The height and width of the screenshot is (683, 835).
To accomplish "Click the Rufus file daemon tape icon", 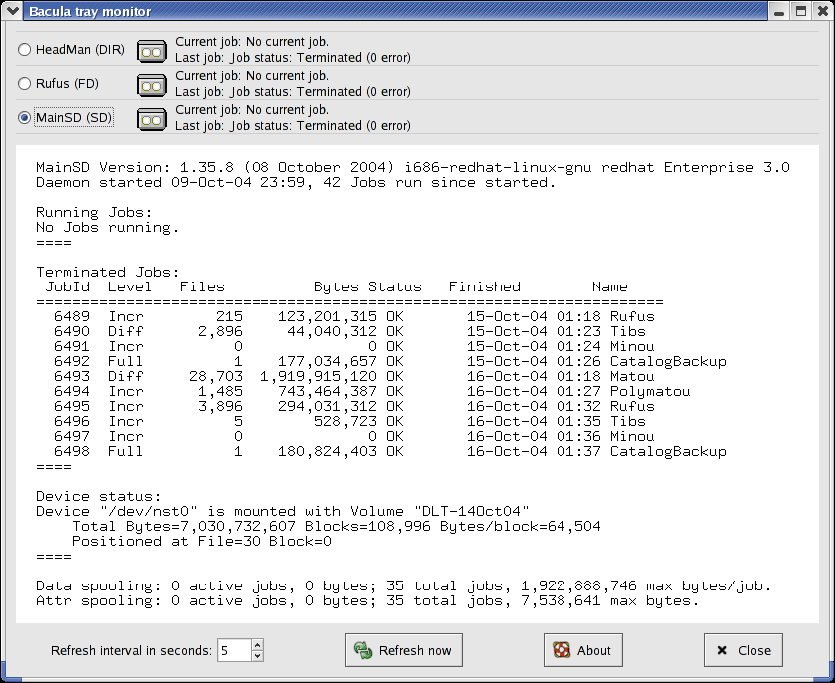I will point(151,85).
